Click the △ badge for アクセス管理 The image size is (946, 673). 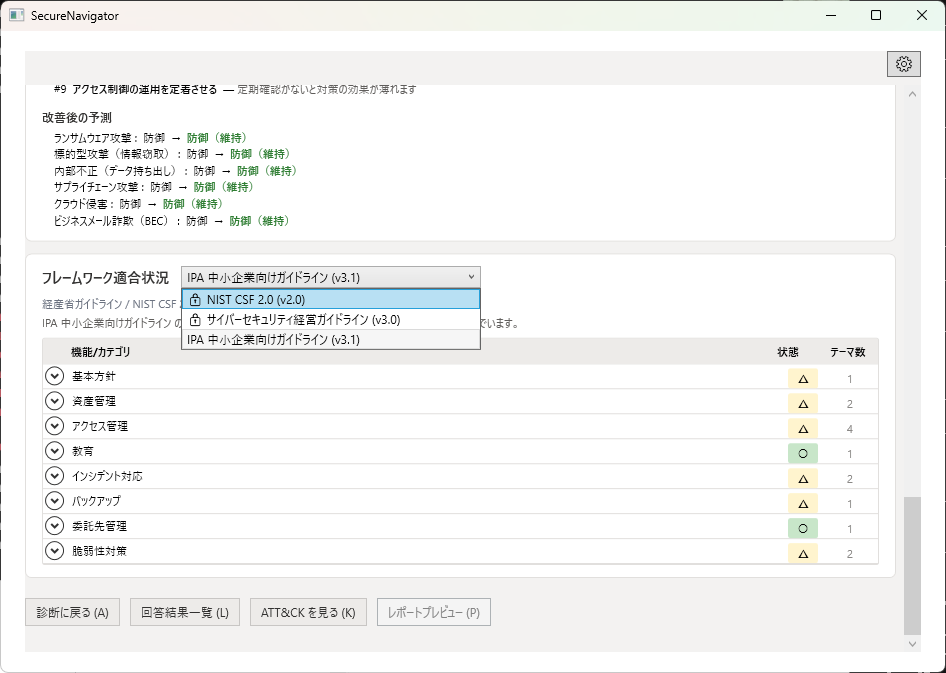click(x=802, y=426)
